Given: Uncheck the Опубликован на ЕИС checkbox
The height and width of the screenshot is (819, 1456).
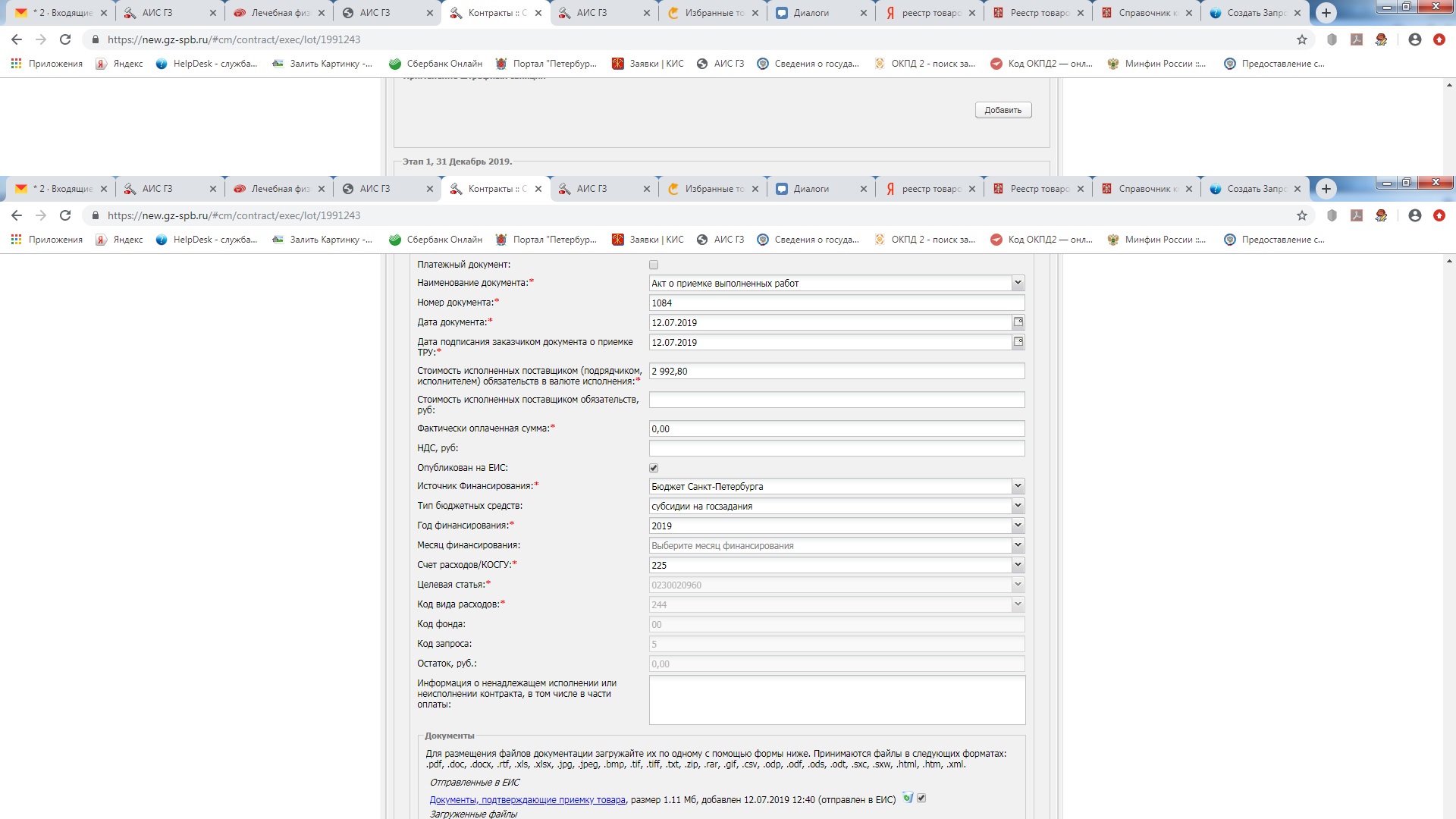Looking at the screenshot, I should pos(654,468).
